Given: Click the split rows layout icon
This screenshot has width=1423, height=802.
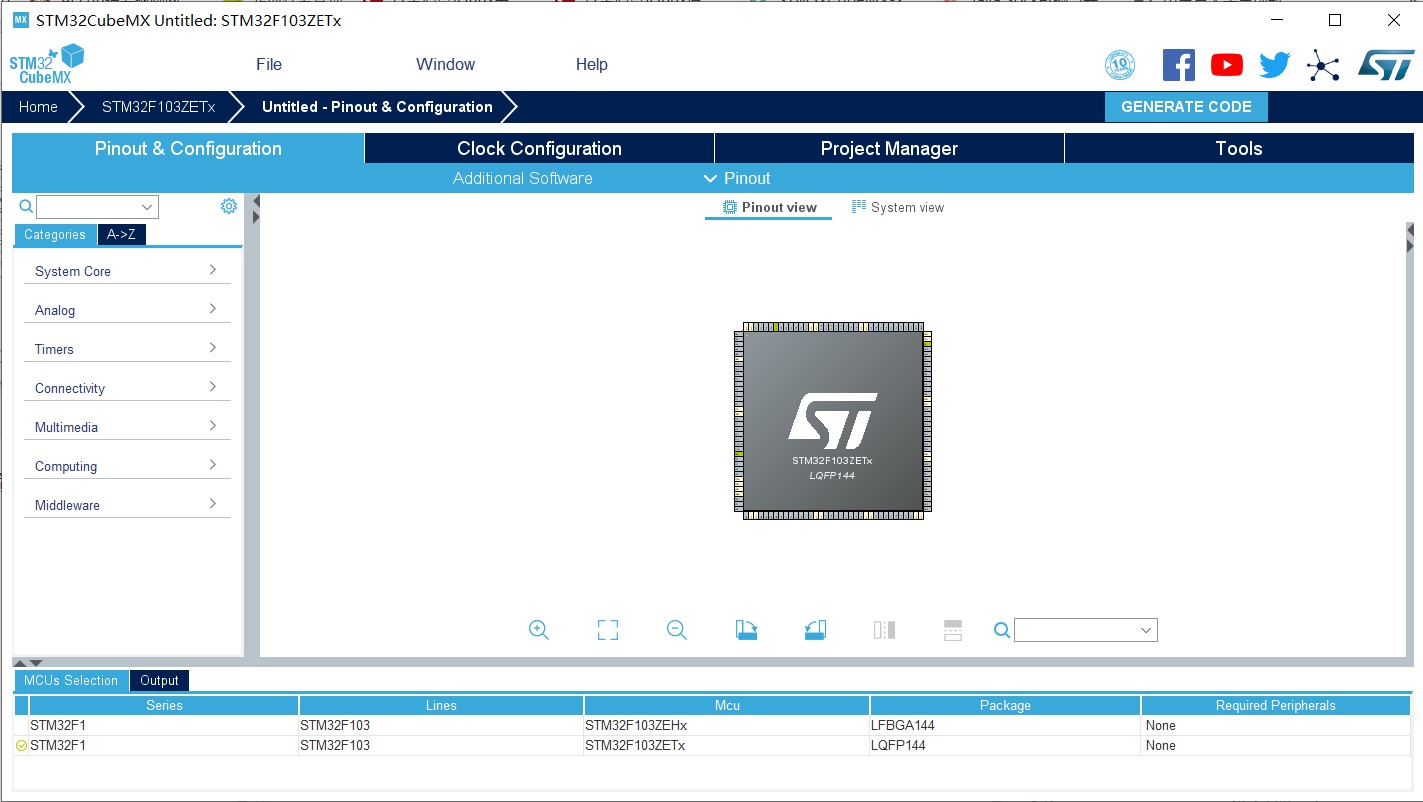Looking at the screenshot, I should pos(953,630).
